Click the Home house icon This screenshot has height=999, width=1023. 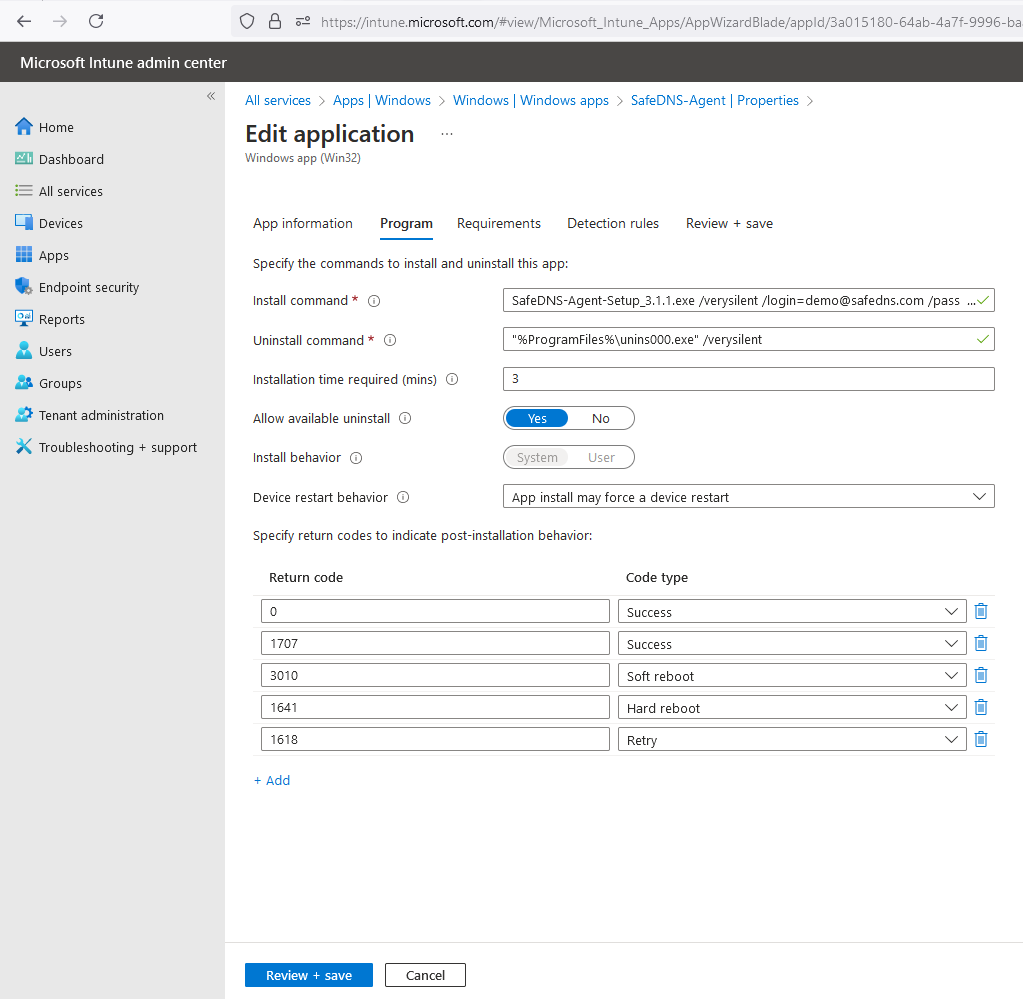tap(23, 127)
